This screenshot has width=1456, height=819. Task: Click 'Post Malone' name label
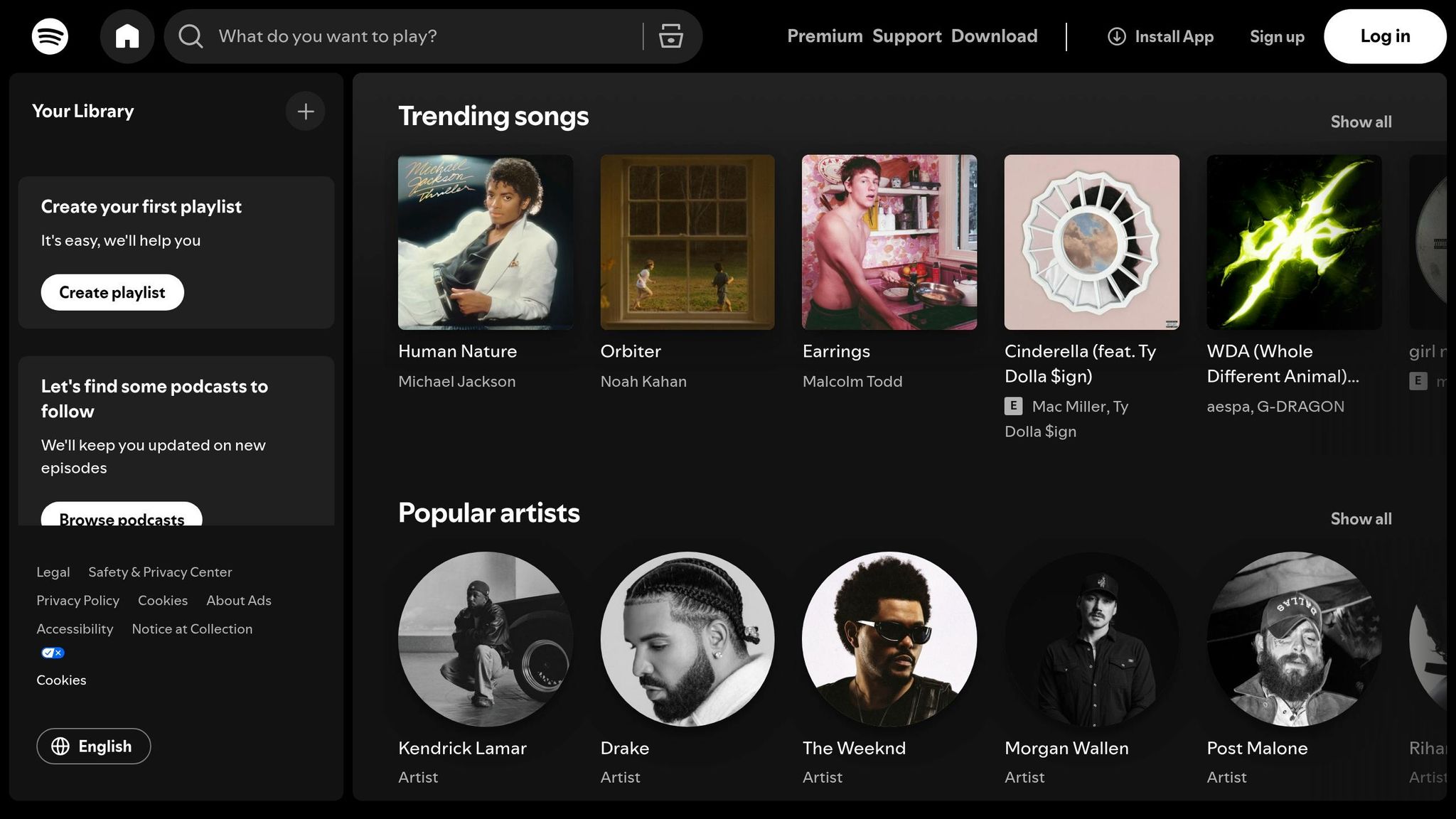(x=1257, y=749)
